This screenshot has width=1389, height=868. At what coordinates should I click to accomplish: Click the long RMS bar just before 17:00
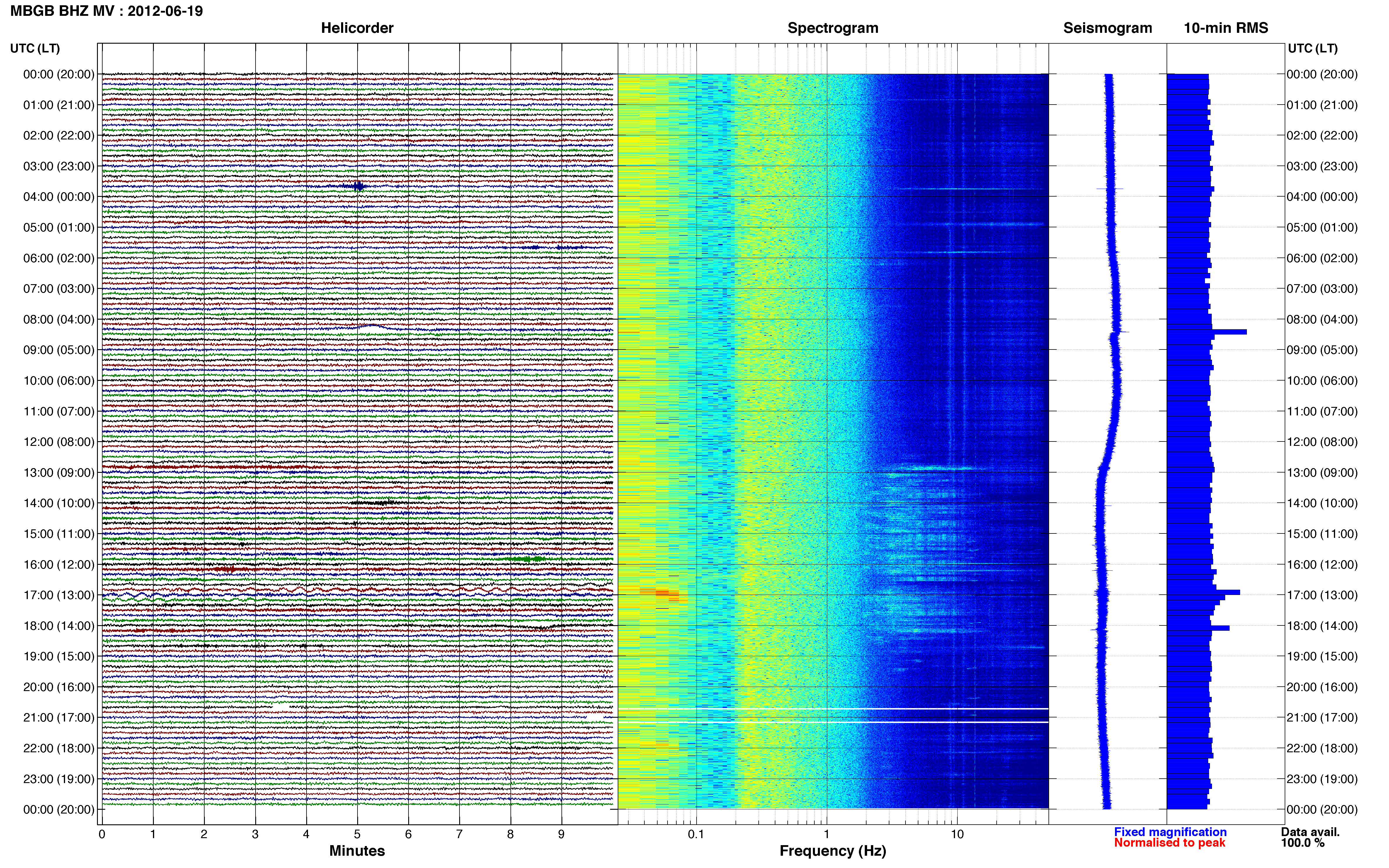coord(1203,592)
